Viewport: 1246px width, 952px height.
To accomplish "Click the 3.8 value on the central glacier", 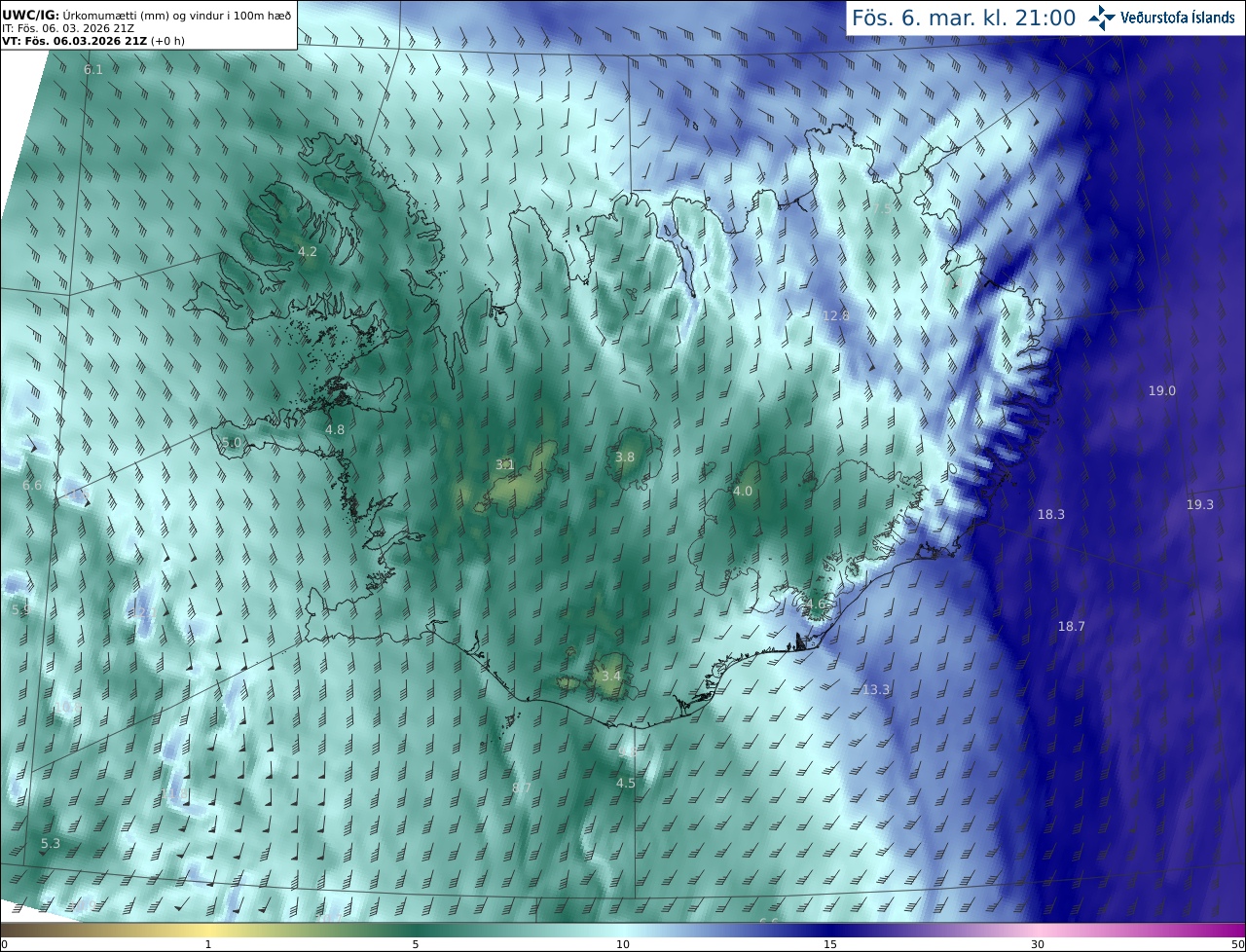I will pyautogui.click(x=625, y=457).
